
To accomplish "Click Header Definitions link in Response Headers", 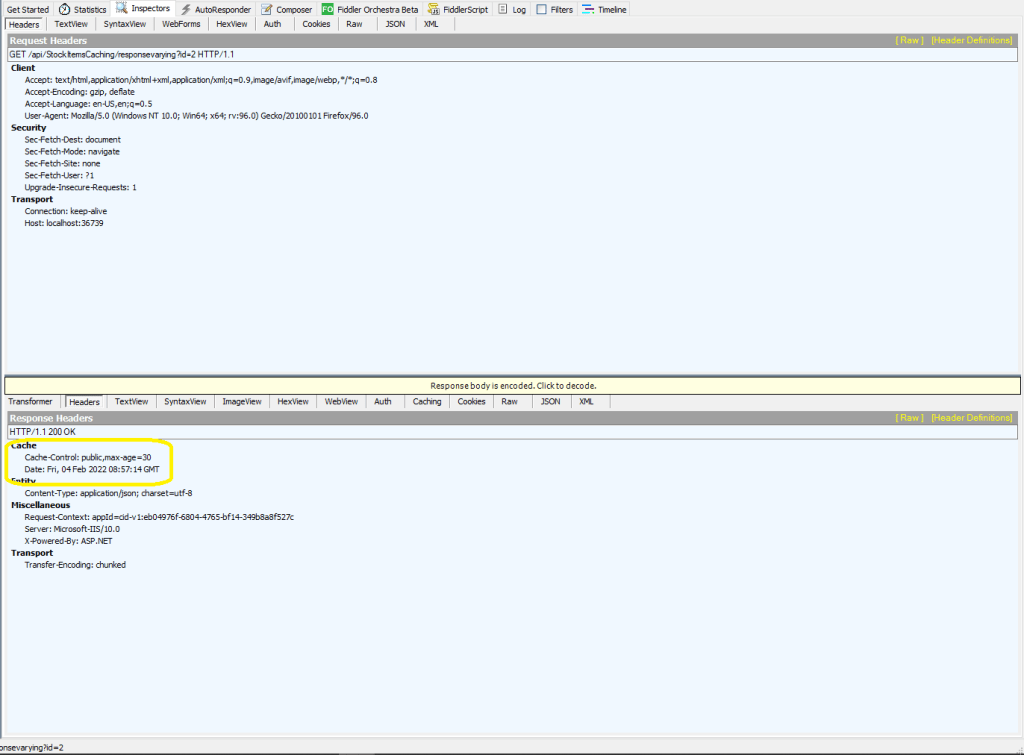I will coord(971,418).
